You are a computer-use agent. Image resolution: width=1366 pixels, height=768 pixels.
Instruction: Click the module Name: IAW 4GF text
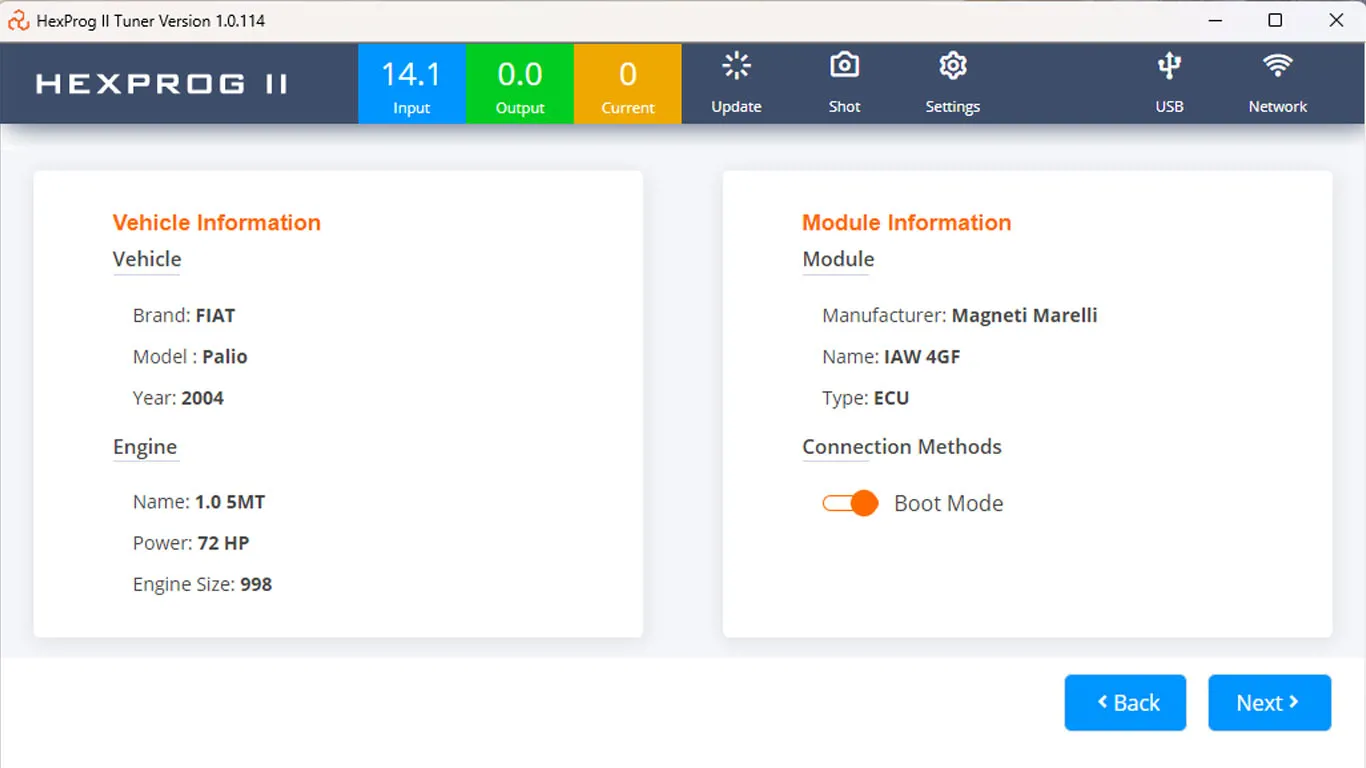pyautogui.click(x=891, y=357)
